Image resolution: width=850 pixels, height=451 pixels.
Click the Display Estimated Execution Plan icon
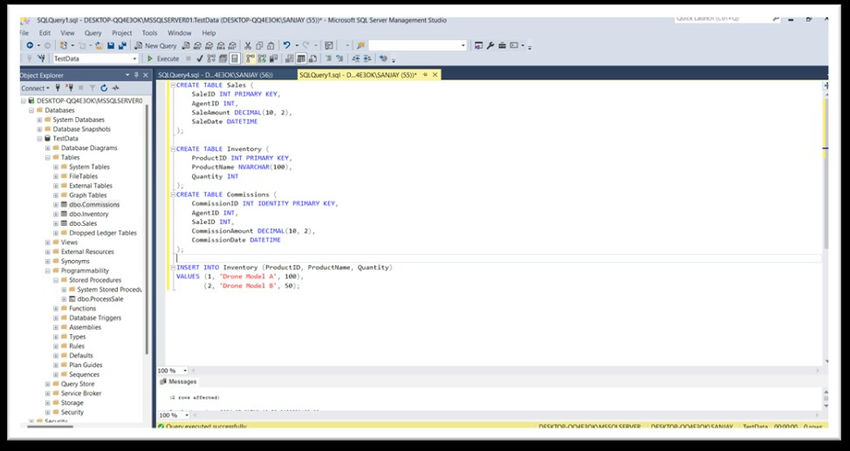[211, 59]
